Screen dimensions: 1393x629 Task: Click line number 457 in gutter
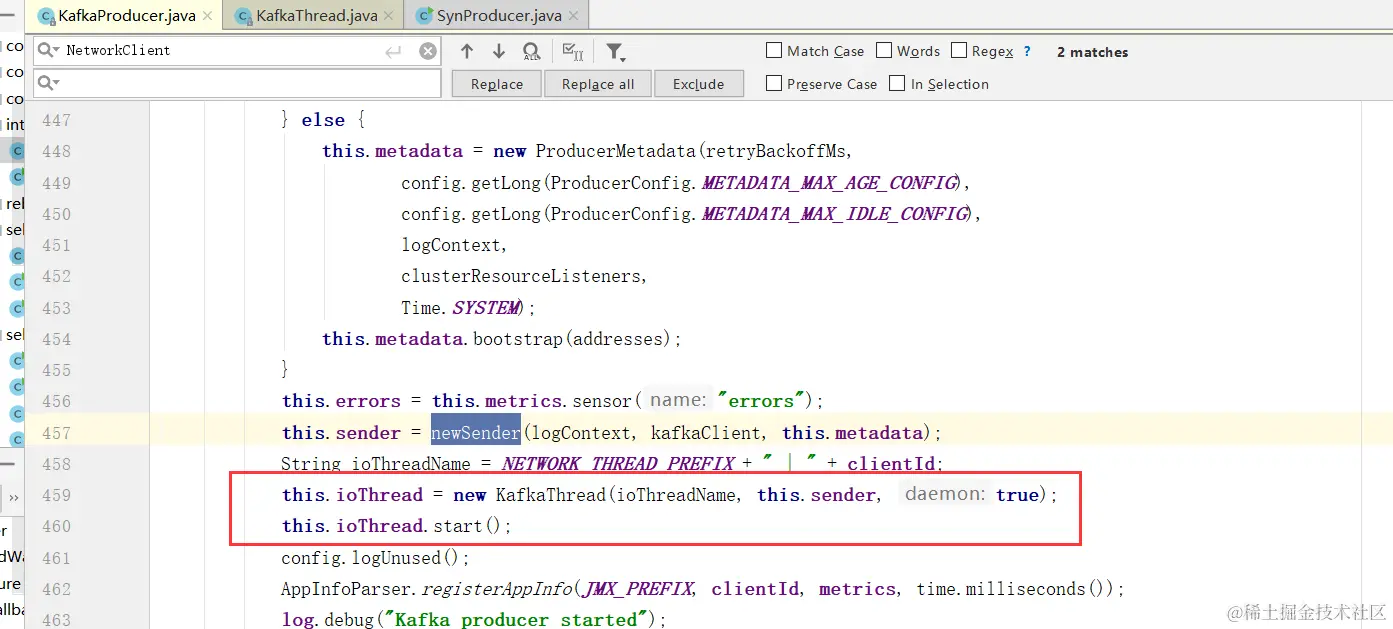(x=57, y=433)
